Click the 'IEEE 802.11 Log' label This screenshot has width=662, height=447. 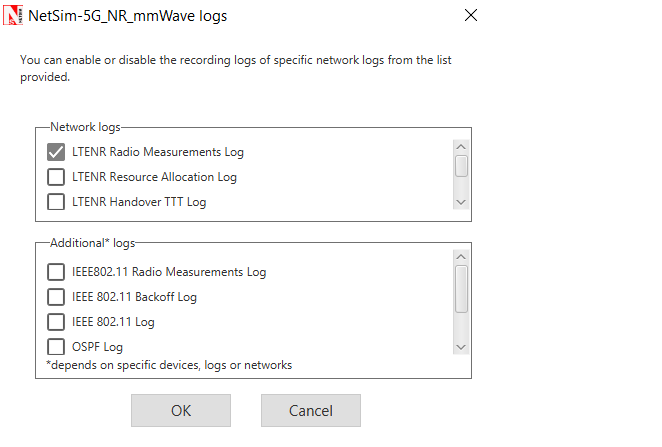coord(113,322)
